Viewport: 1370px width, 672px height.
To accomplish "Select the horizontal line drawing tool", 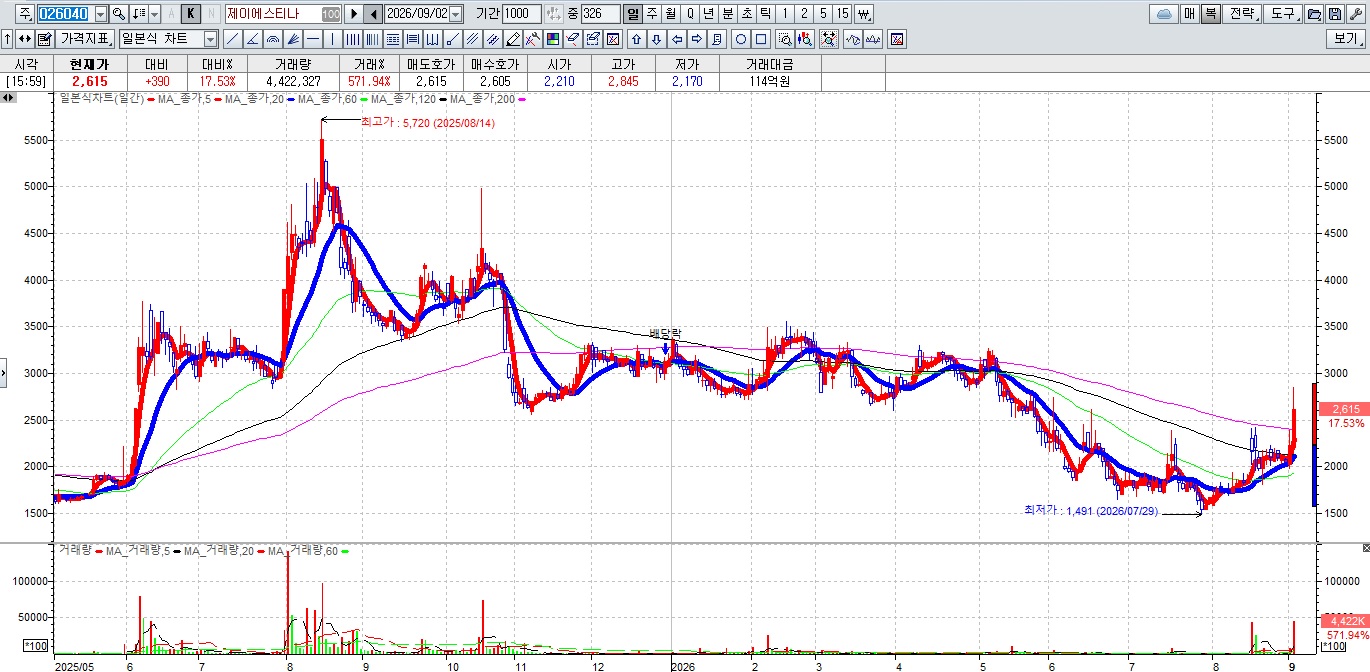I will (313, 39).
